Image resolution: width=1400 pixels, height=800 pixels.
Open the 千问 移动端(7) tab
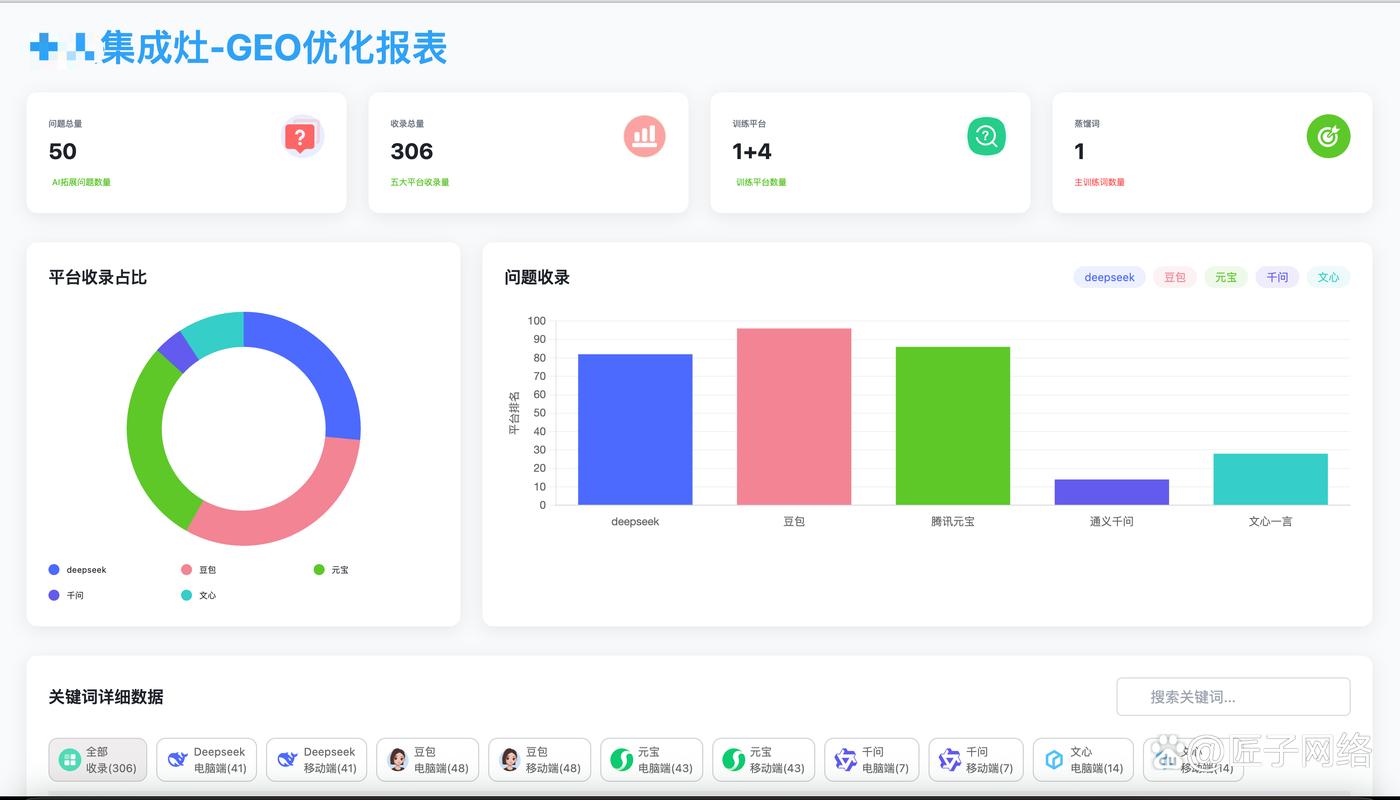pyautogui.click(x=976, y=760)
